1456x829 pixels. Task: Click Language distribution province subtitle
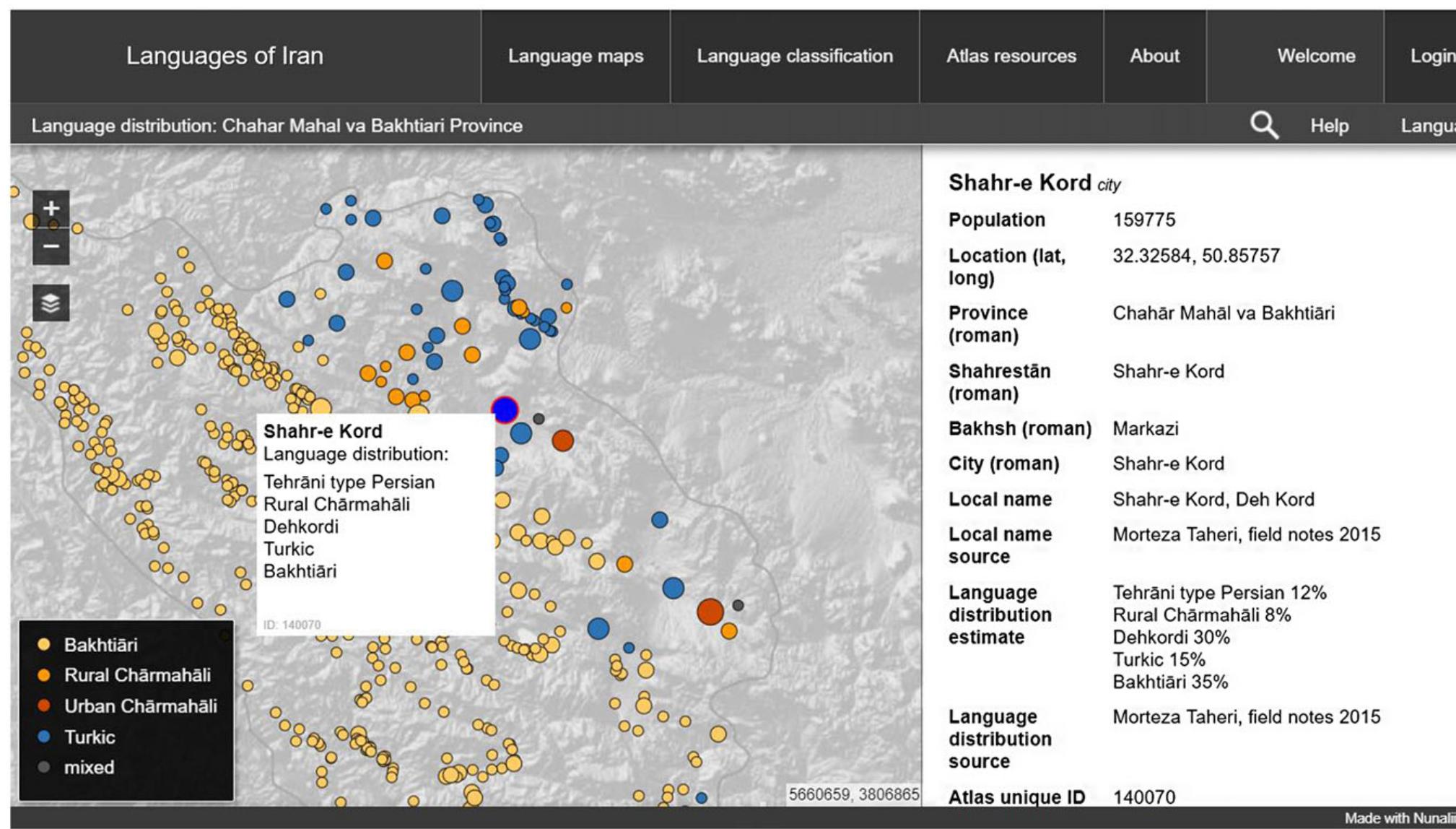coord(276,126)
